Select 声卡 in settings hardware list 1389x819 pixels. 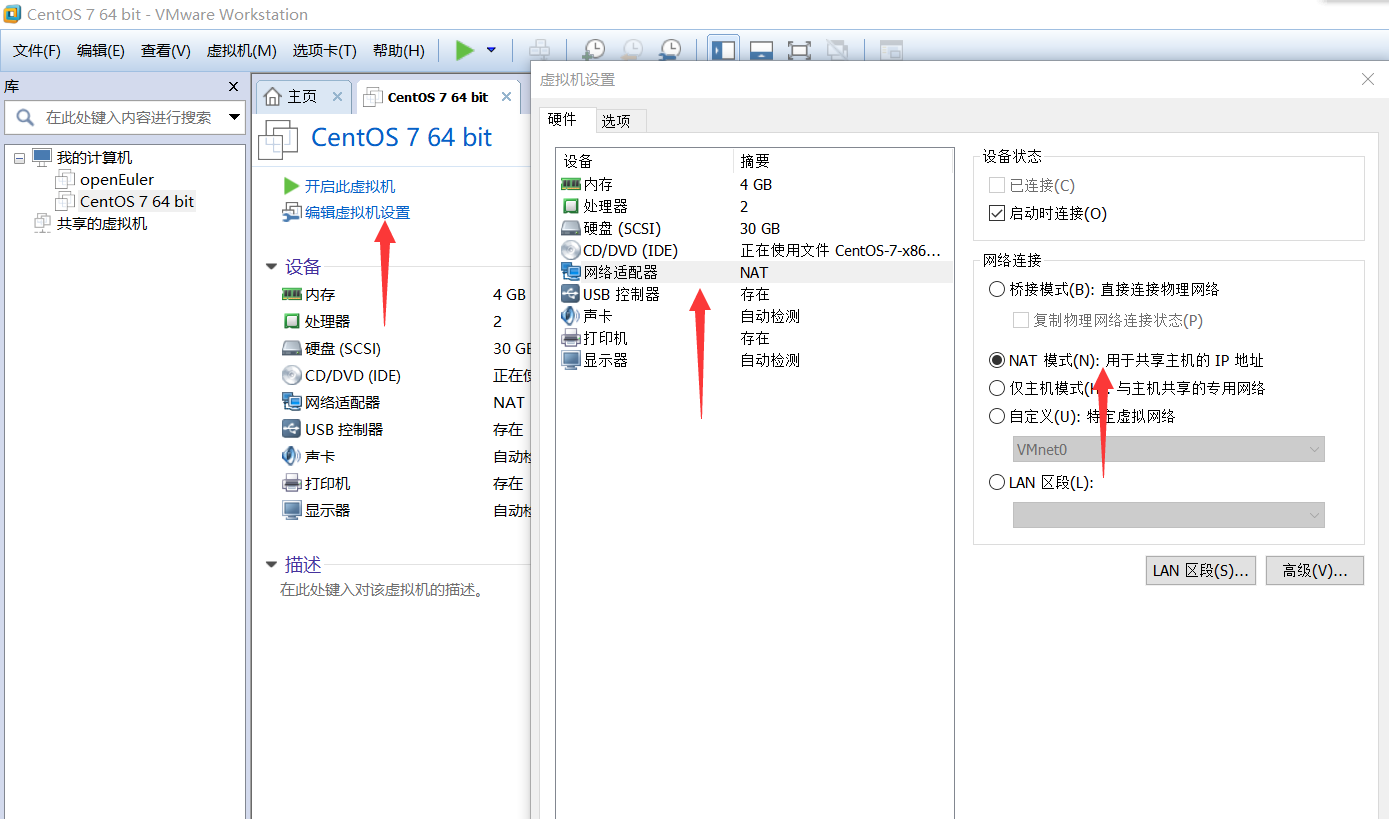pos(754,316)
